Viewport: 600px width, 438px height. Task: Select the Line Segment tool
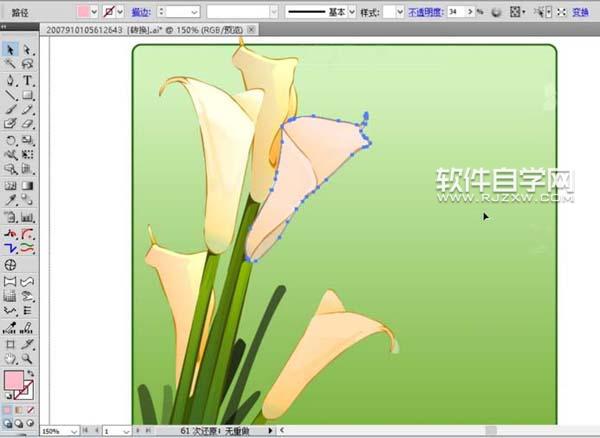tap(10, 95)
